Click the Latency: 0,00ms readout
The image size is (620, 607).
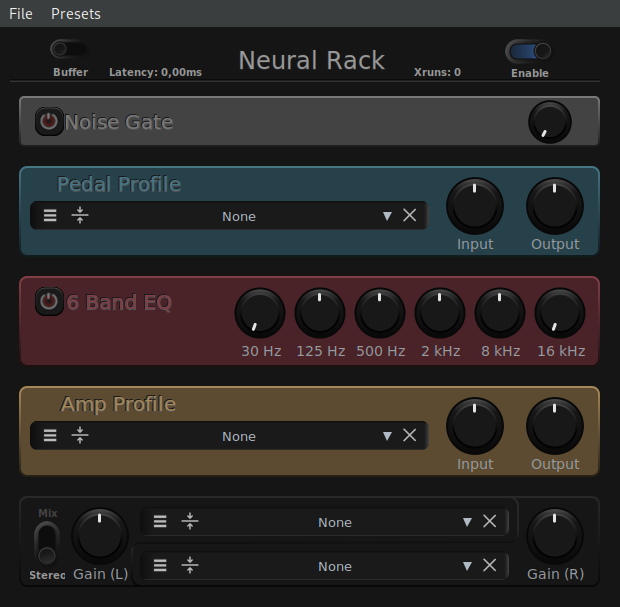155,72
